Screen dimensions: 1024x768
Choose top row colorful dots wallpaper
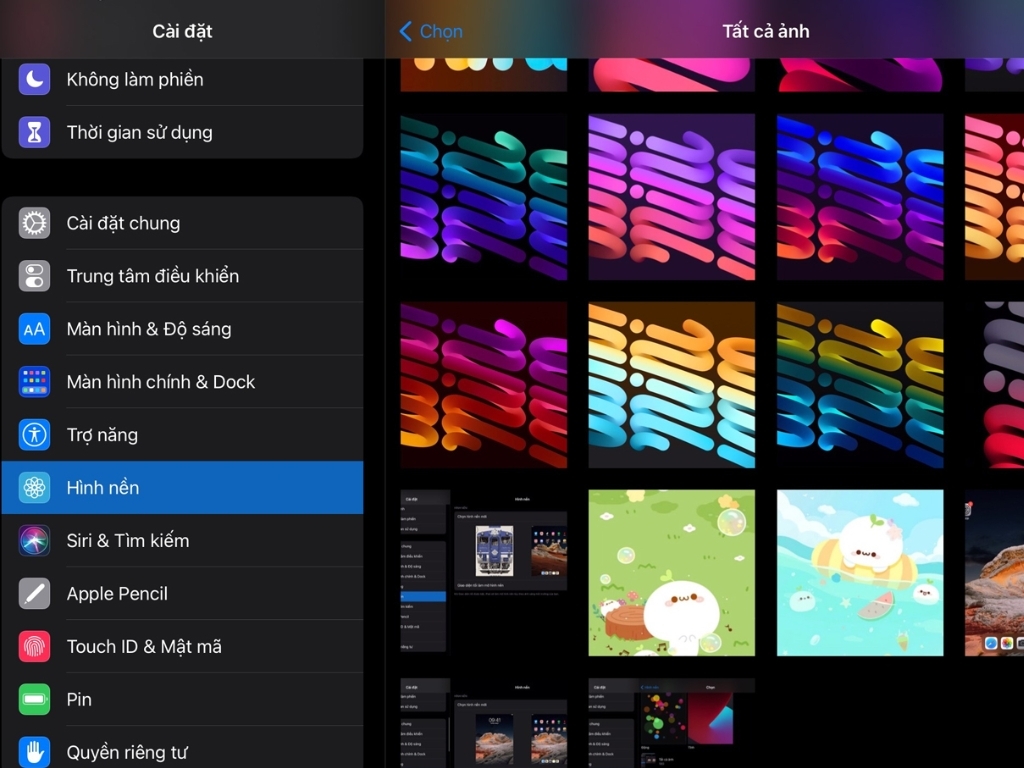point(483,74)
